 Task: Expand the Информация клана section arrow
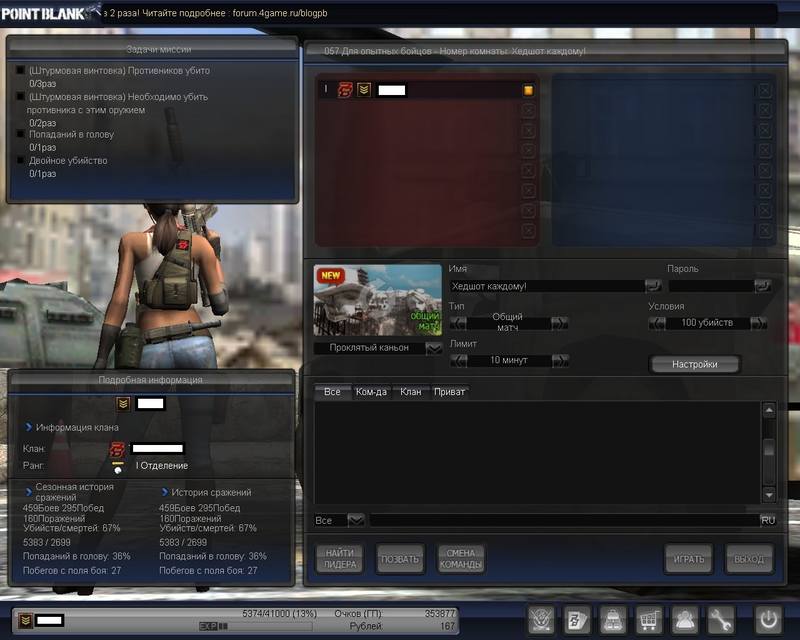pos(29,427)
